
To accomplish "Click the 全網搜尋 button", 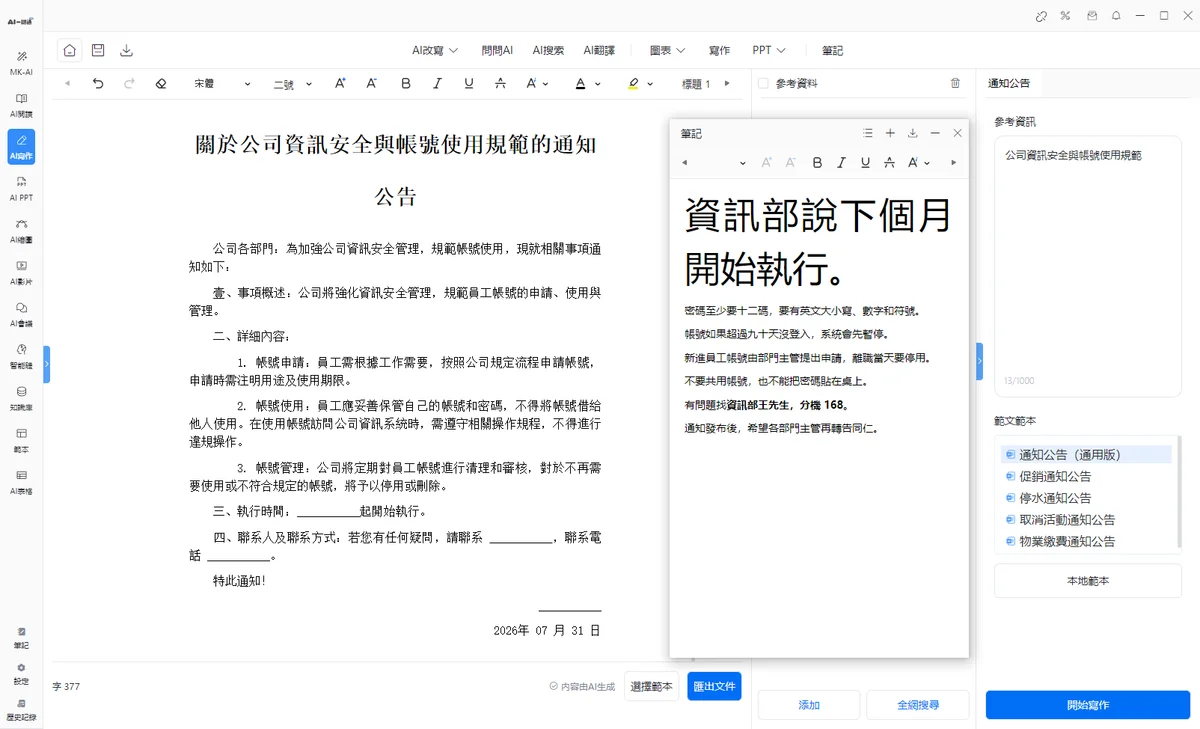I will coord(918,705).
